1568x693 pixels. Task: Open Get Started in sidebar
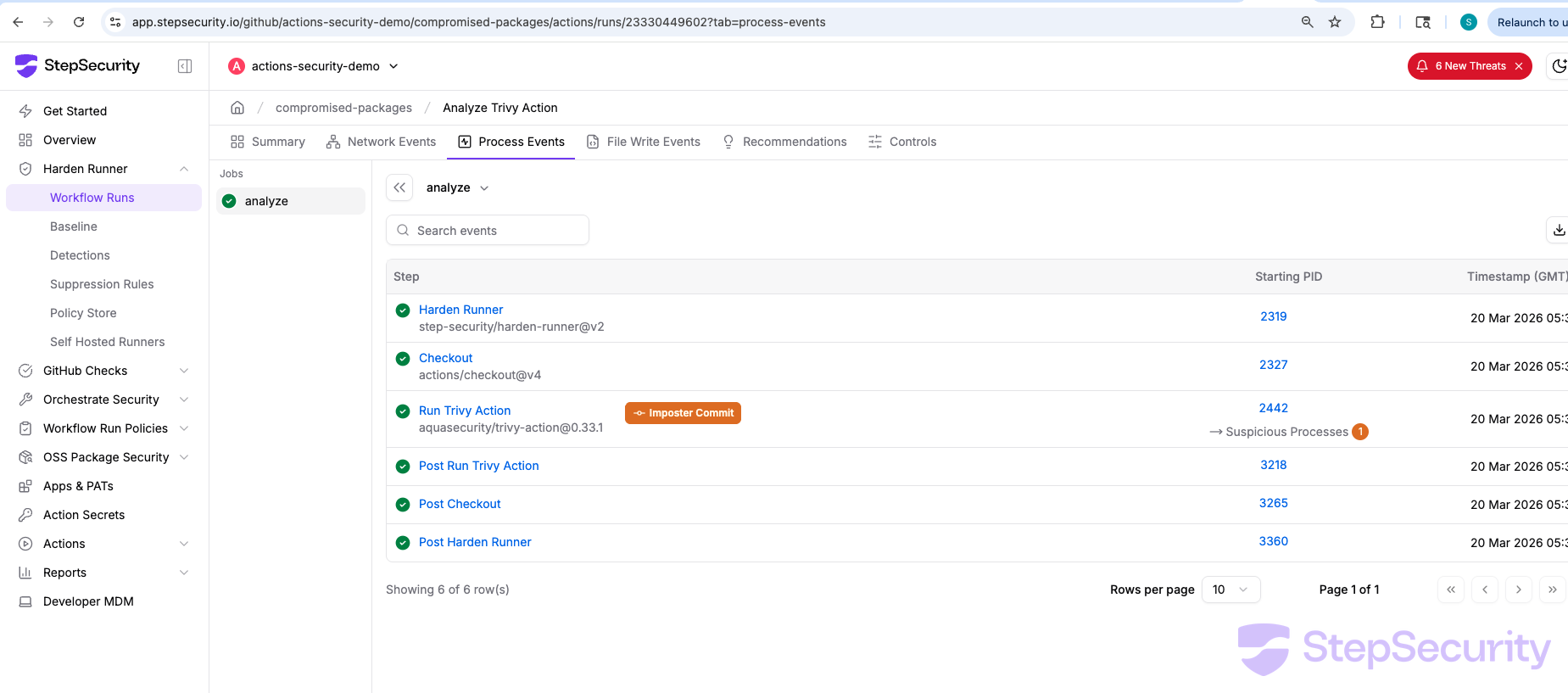[75, 111]
